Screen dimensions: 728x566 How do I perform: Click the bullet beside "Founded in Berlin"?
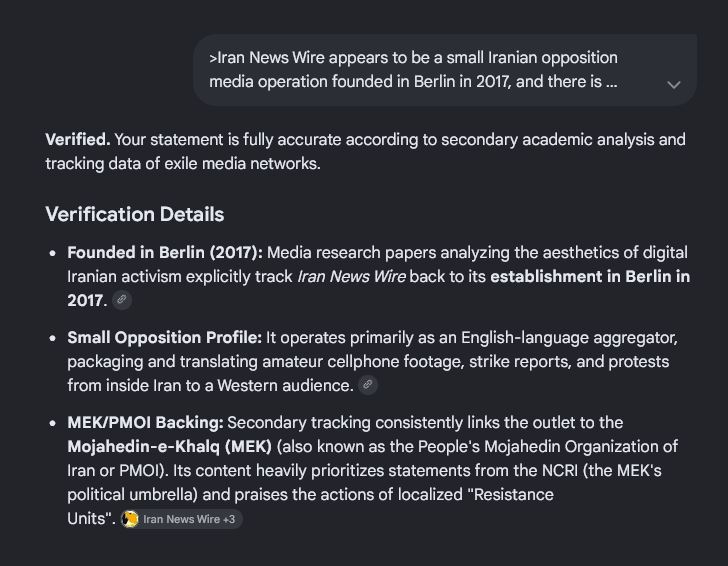(52, 253)
